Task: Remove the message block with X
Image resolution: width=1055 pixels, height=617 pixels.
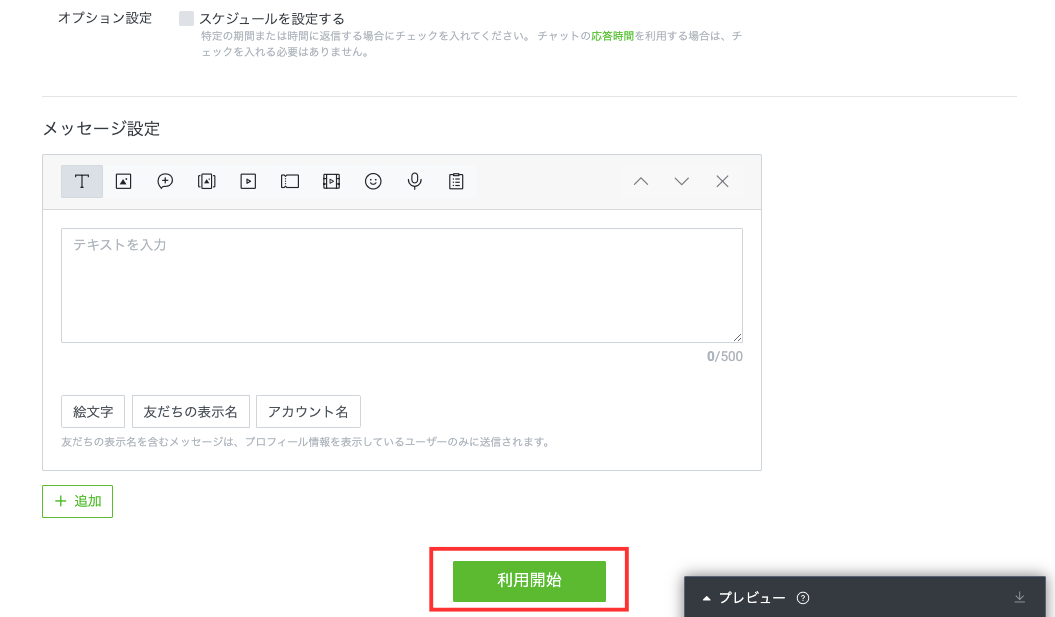Action: 722,181
